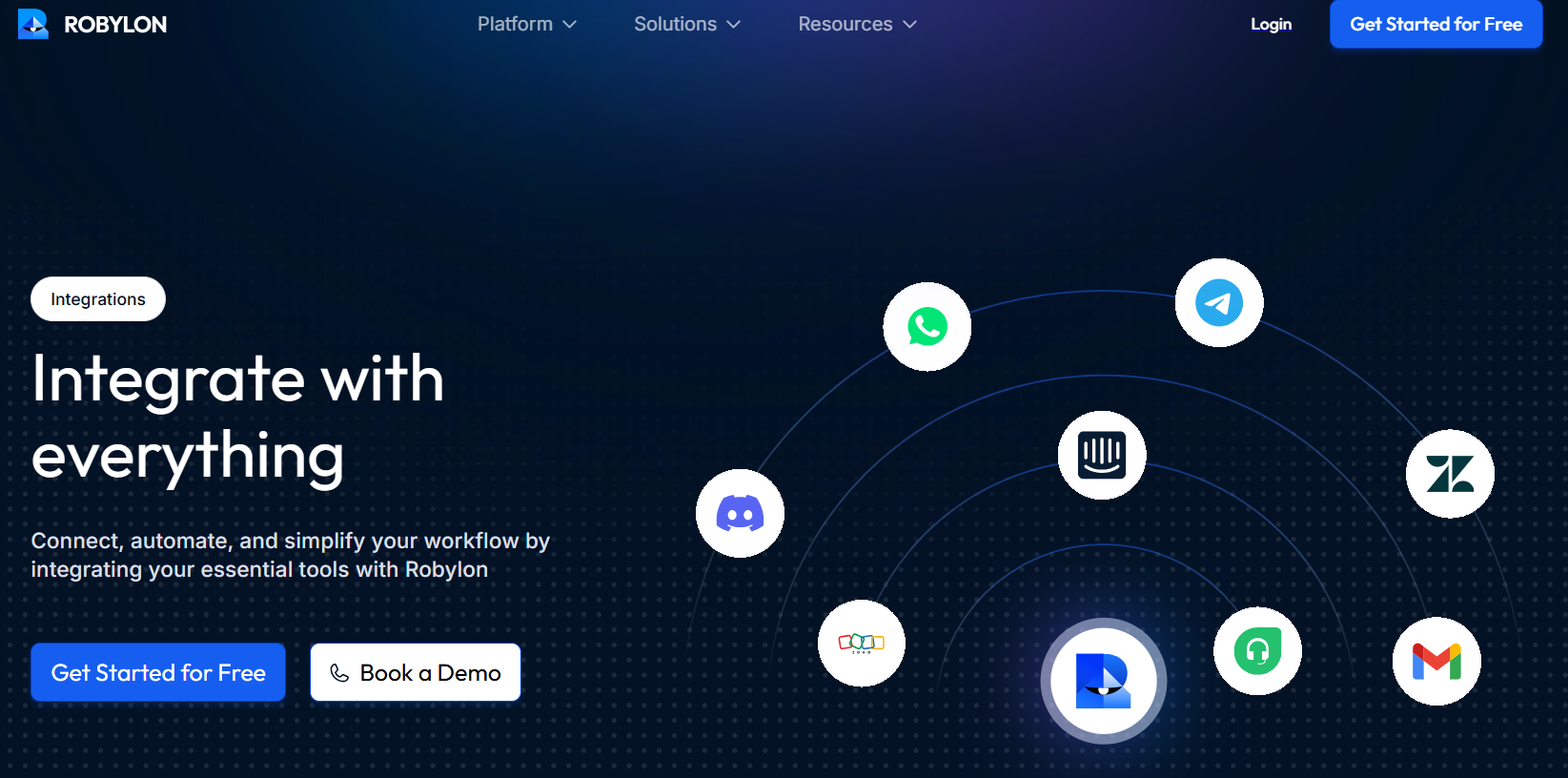Viewport: 1568px width, 778px height.
Task: Click the Integrations pill badge
Action: pos(98,299)
